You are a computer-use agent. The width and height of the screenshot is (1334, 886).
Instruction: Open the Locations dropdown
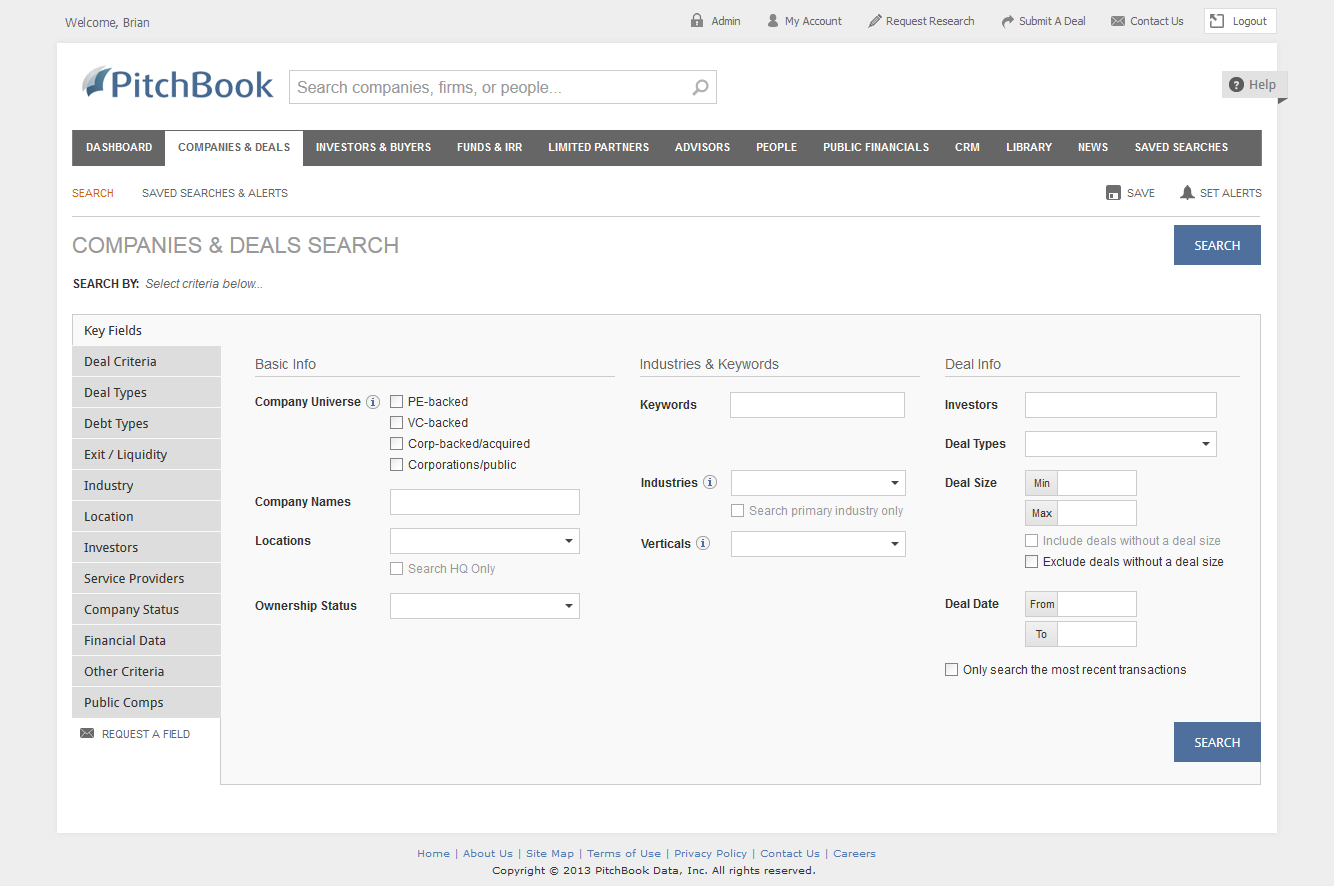coord(485,541)
